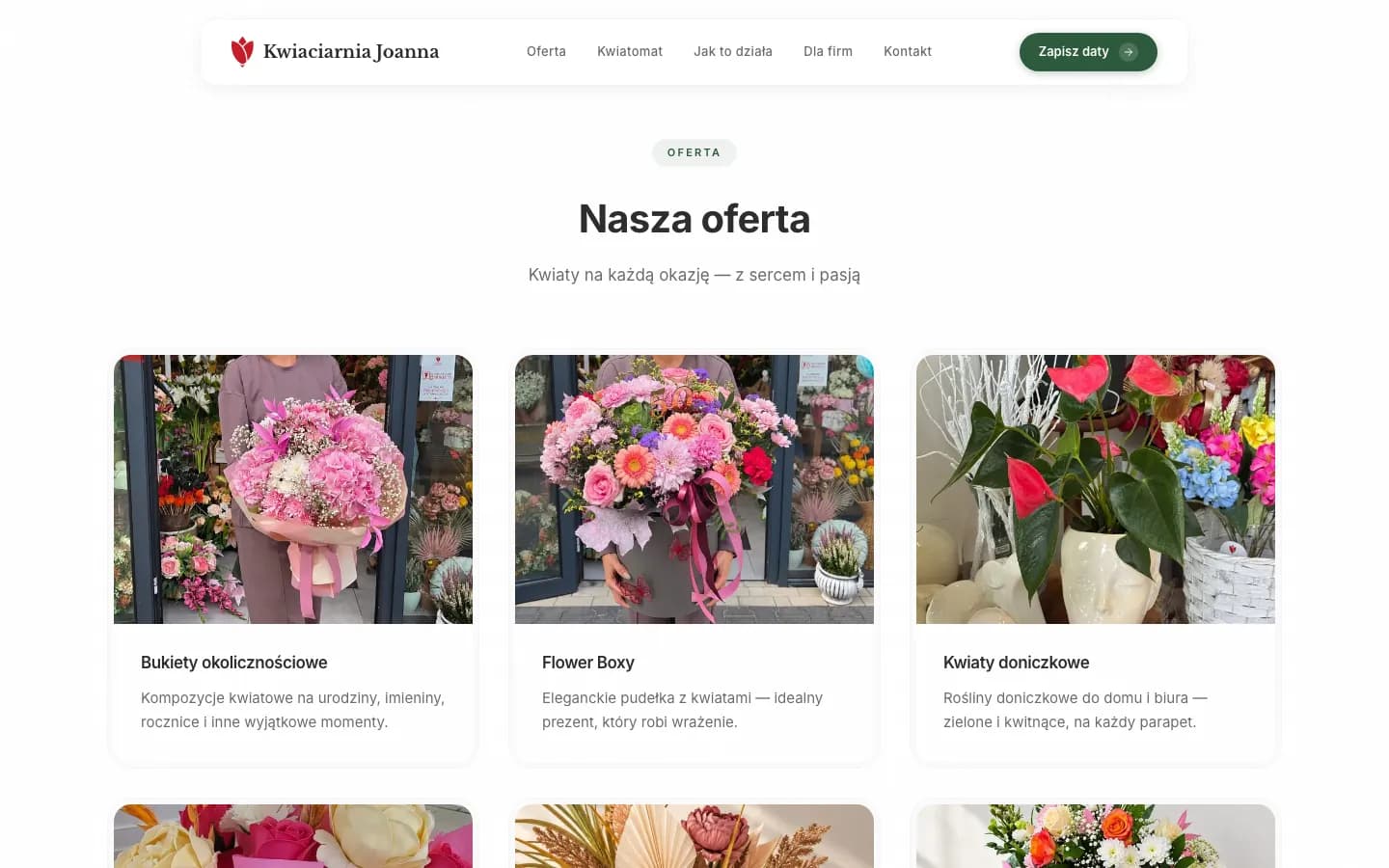Click the Kwiaciarnia Joanna brand name
1389x868 pixels.
pyautogui.click(x=351, y=52)
